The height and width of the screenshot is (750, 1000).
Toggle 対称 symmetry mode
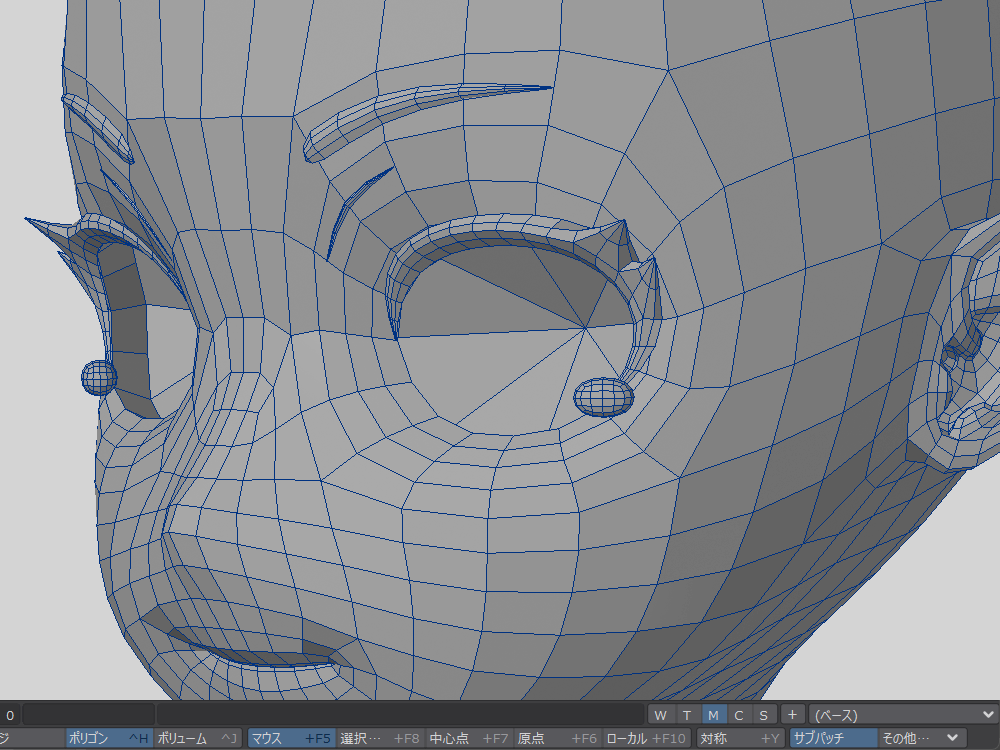point(739,739)
